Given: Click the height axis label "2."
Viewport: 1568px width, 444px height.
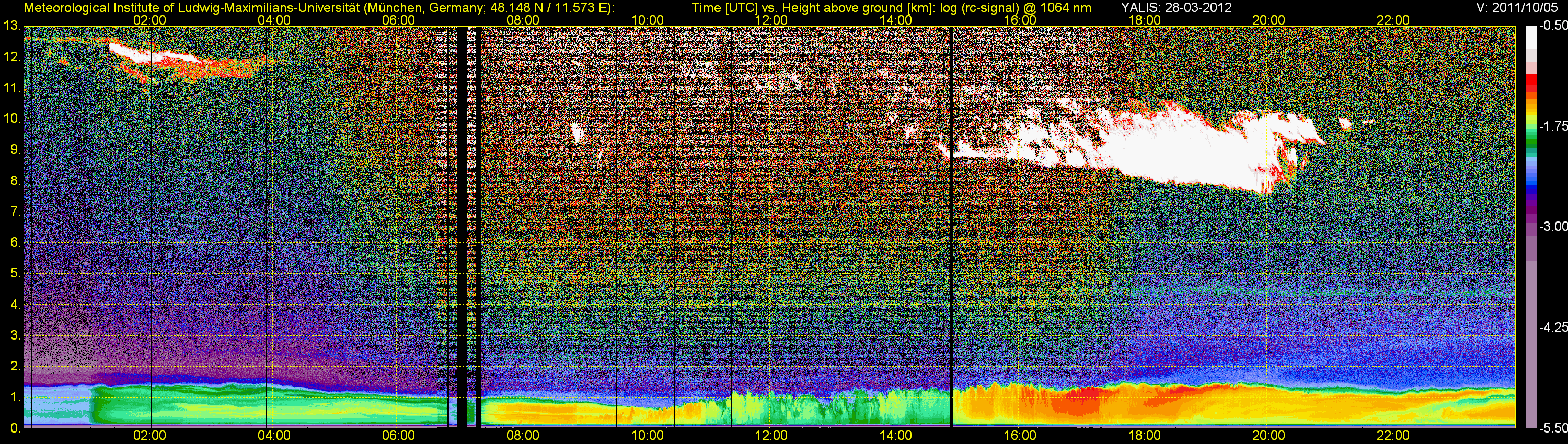Looking at the screenshot, I should 15,366.
